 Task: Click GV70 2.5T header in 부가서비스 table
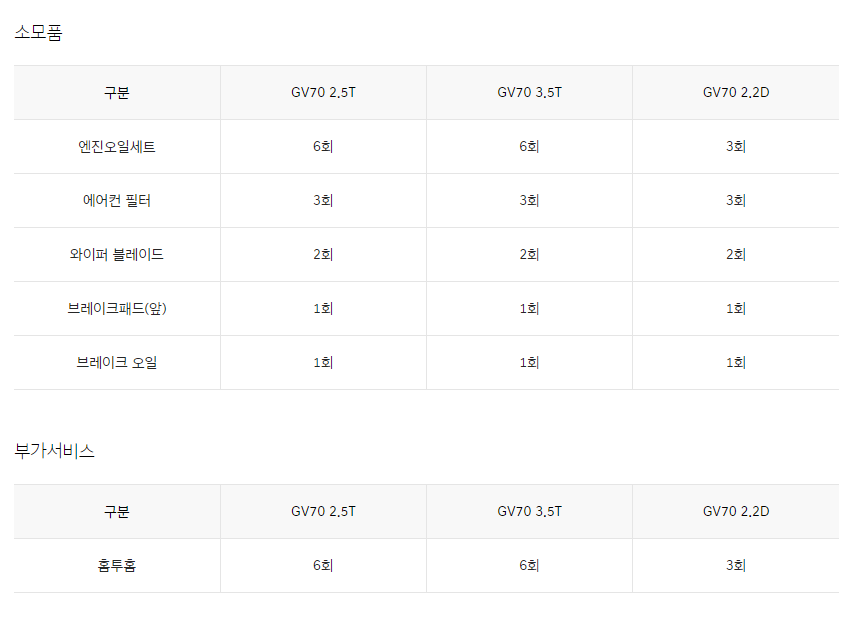323,511
